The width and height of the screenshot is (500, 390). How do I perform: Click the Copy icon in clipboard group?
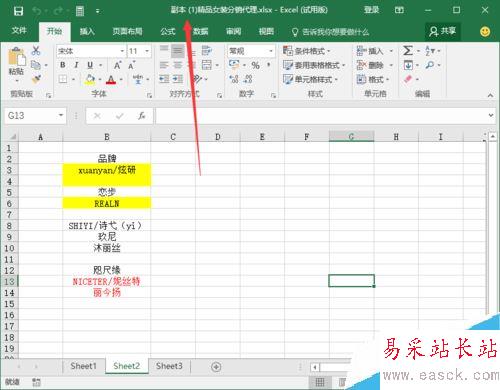[36, 65]
